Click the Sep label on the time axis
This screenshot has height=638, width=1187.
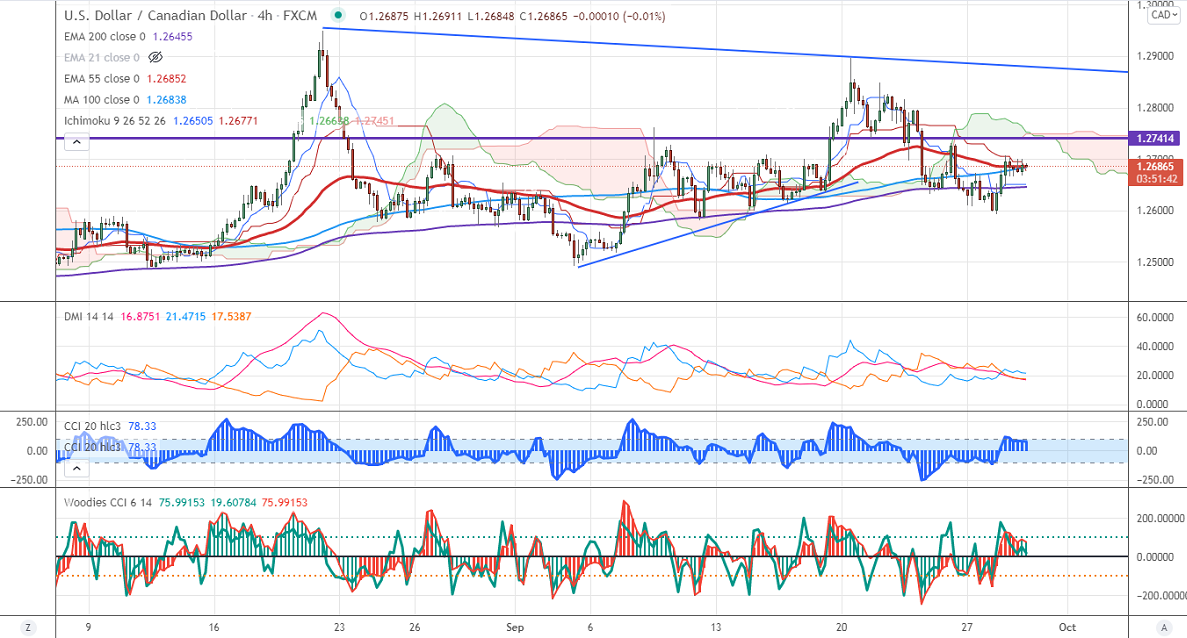515,627
